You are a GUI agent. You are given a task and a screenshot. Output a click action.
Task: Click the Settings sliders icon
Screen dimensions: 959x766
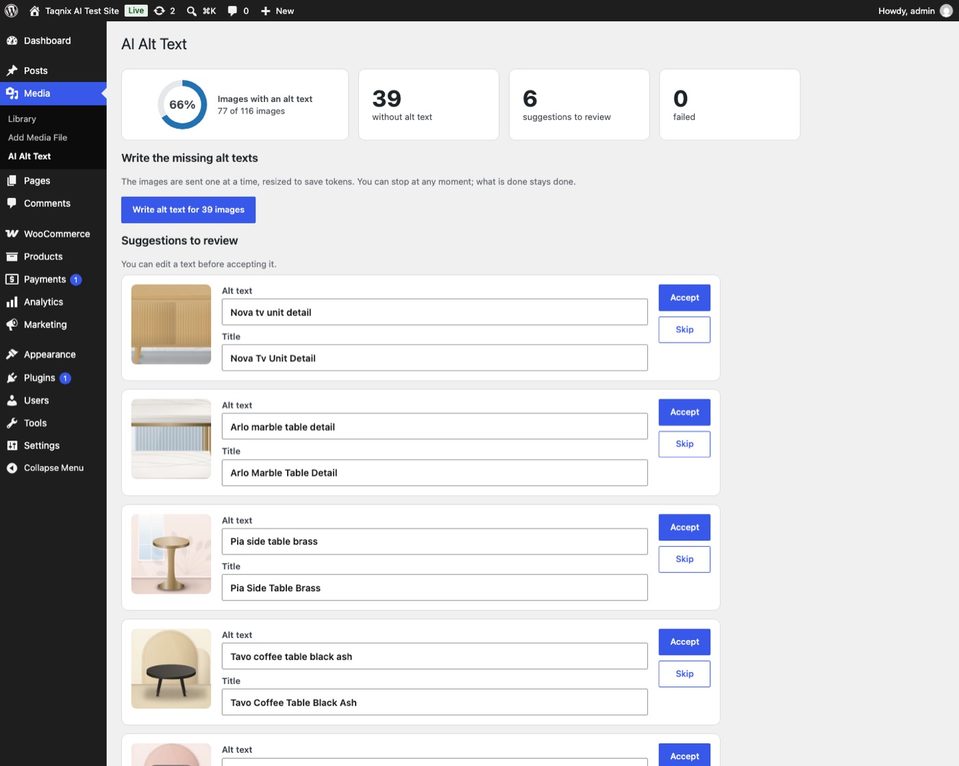[x=12, y=445]
